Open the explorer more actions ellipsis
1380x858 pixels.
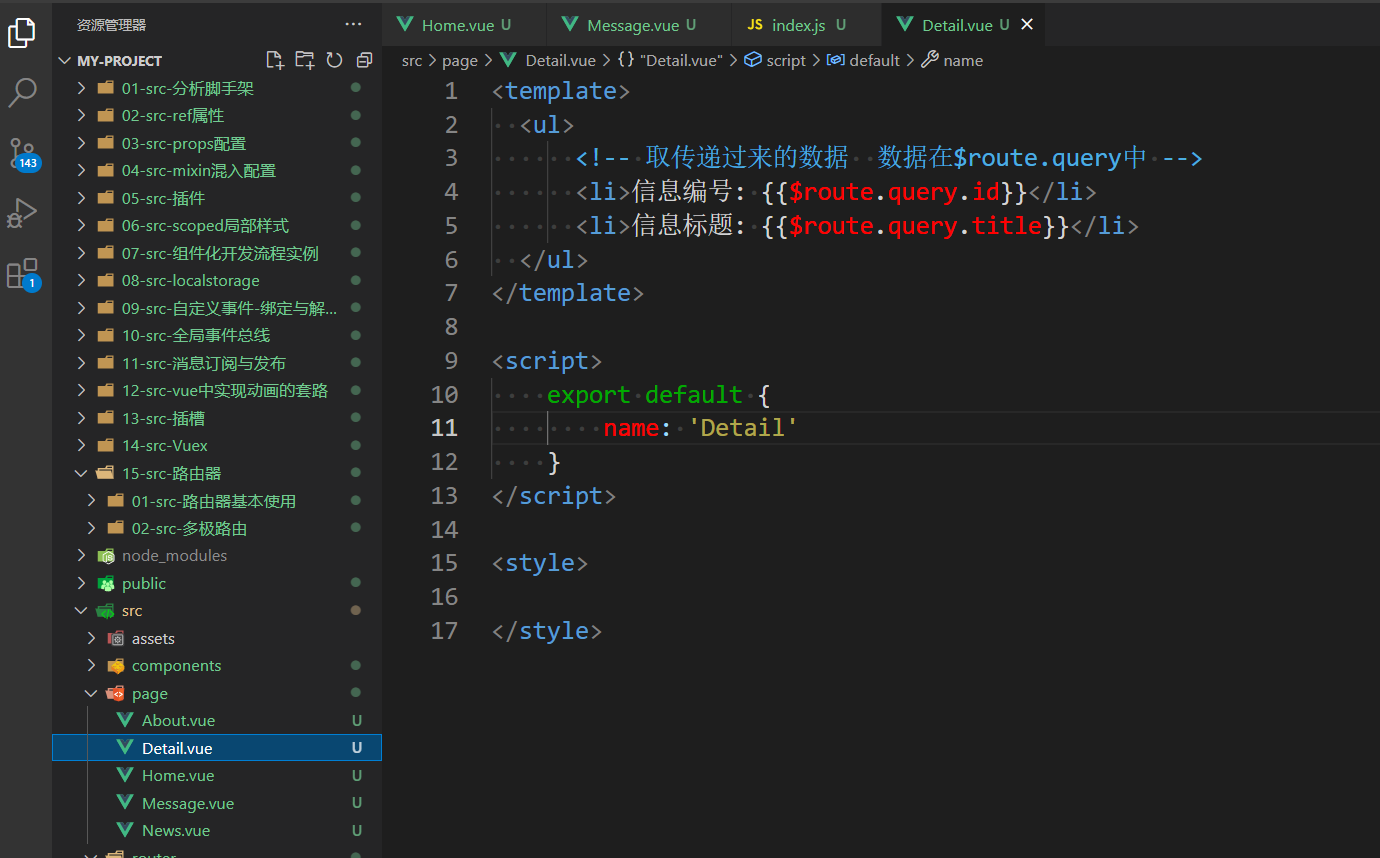click(354, 24)
